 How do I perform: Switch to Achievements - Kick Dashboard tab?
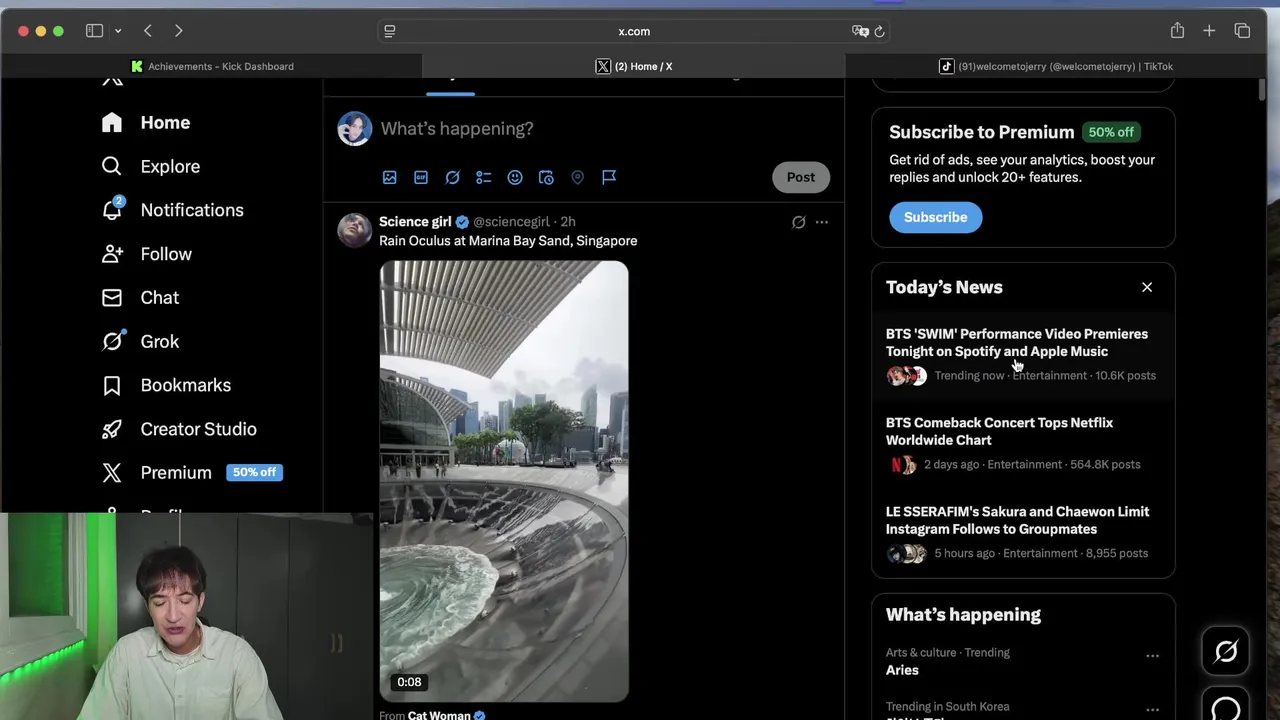click(212, 66)
